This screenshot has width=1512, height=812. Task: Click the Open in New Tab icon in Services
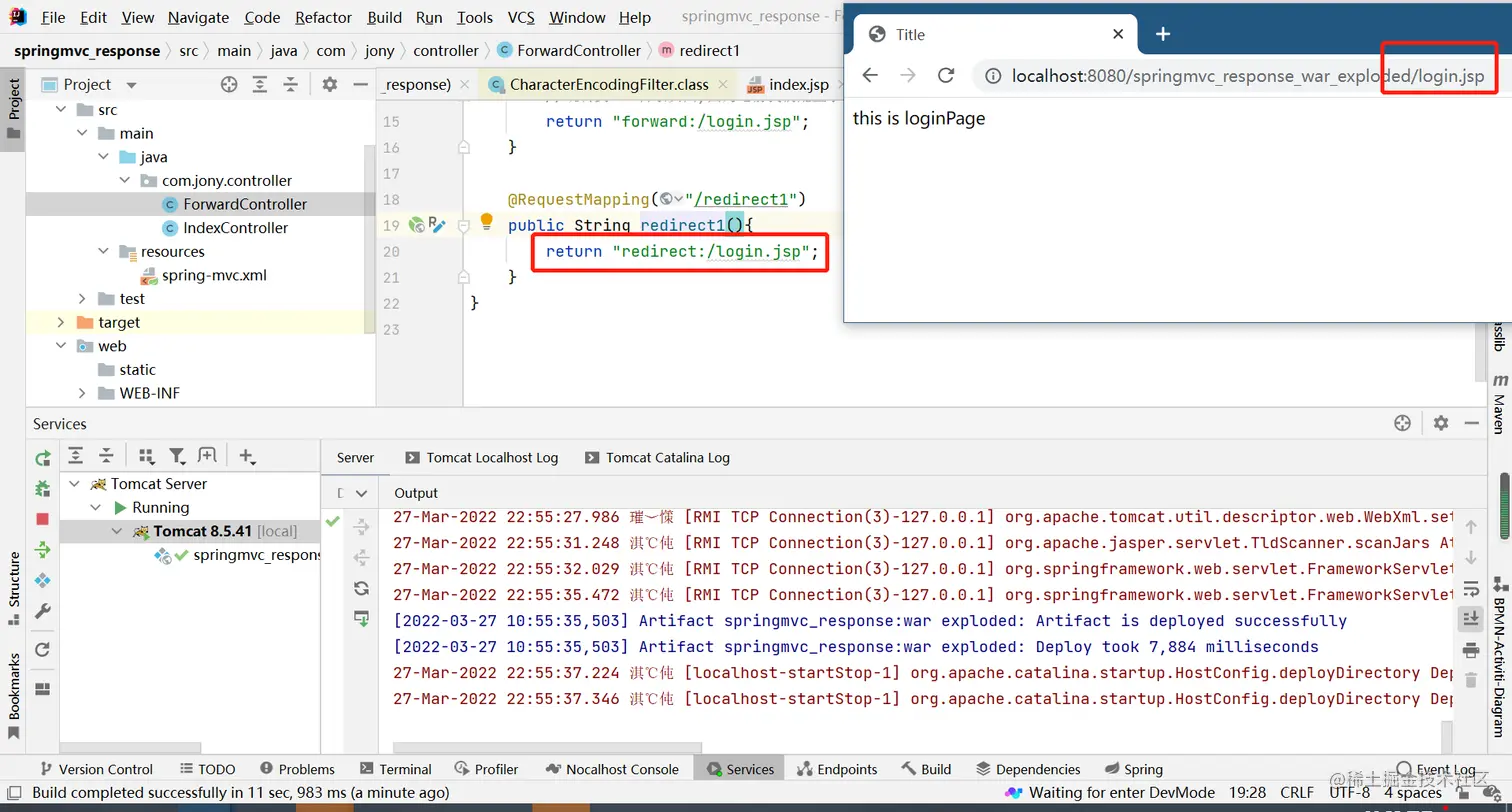click(208, 456)
